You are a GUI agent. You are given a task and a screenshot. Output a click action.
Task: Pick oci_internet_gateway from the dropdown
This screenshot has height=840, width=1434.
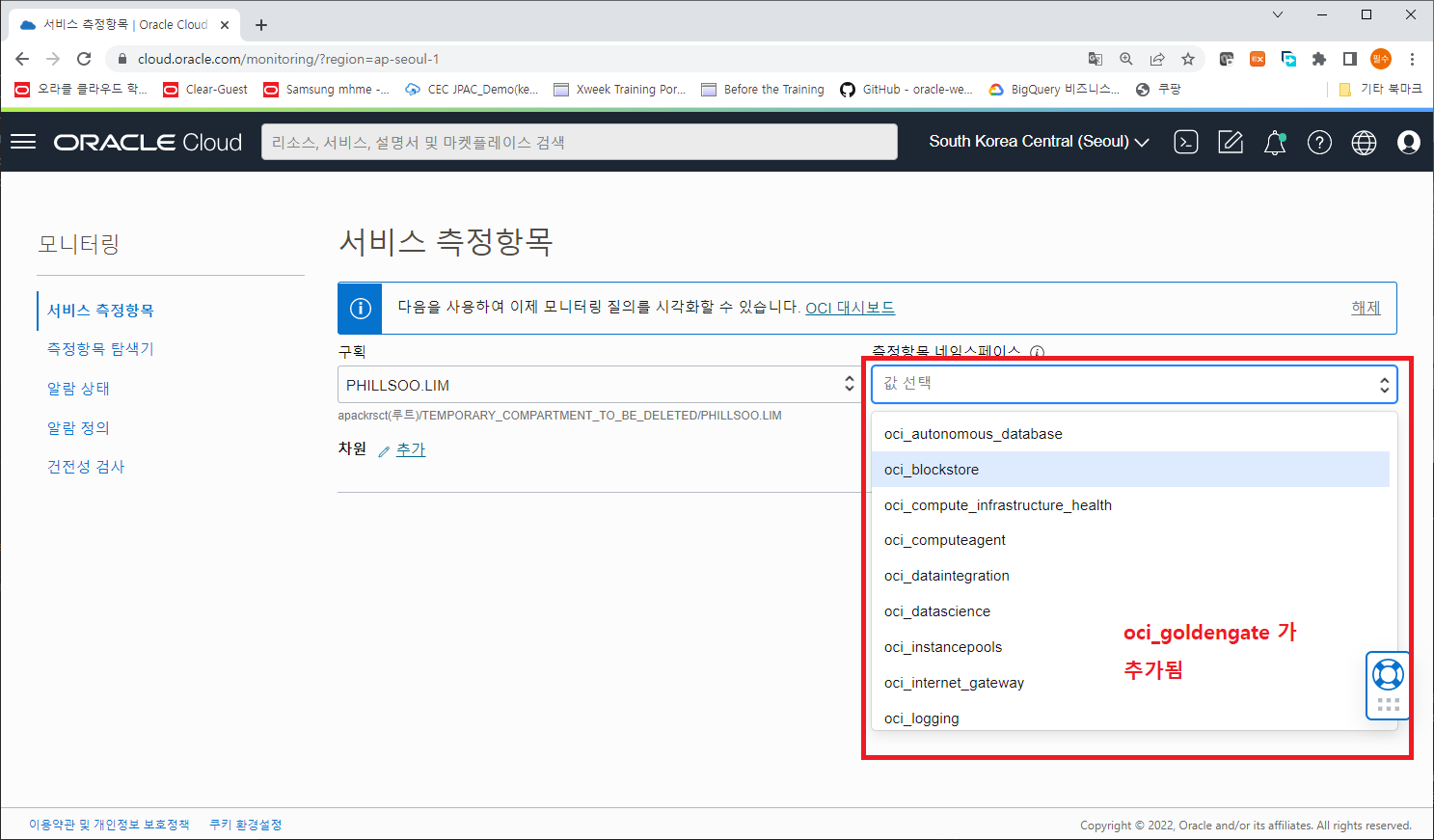[x=1130, y=683]
